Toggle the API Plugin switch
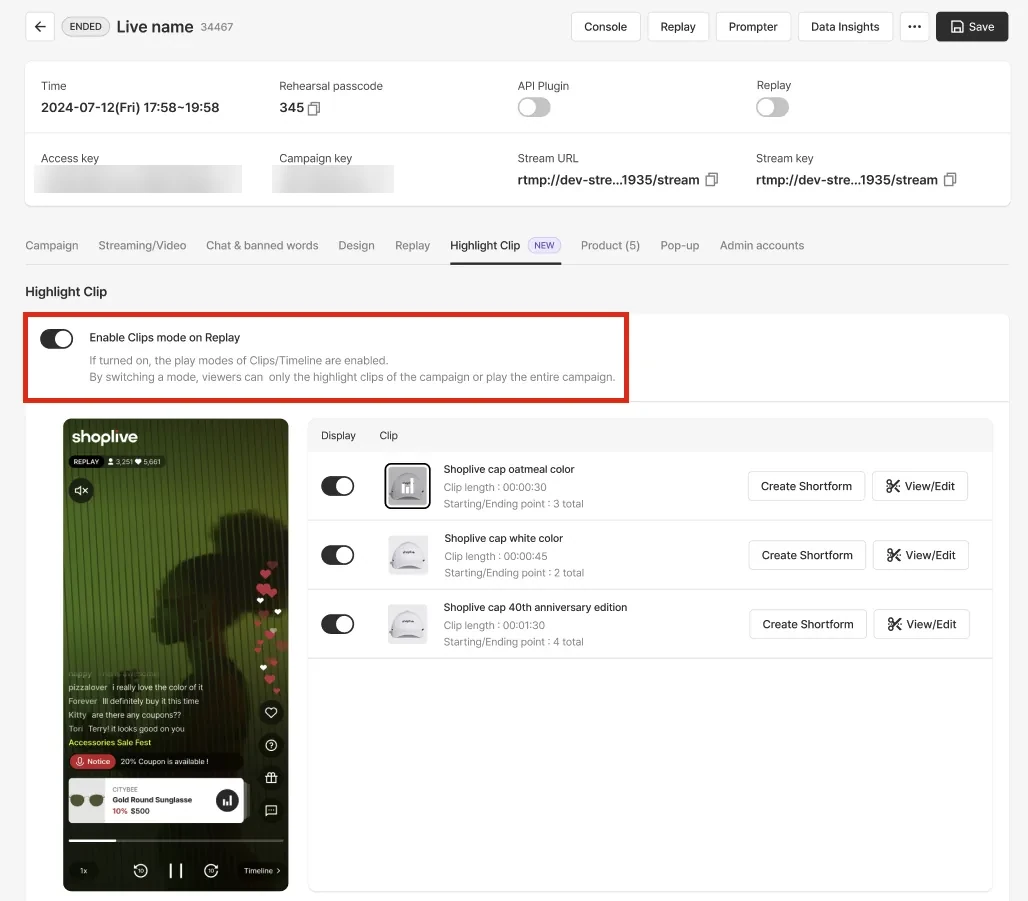The image size is (1028, 901). tap(534, 107)
